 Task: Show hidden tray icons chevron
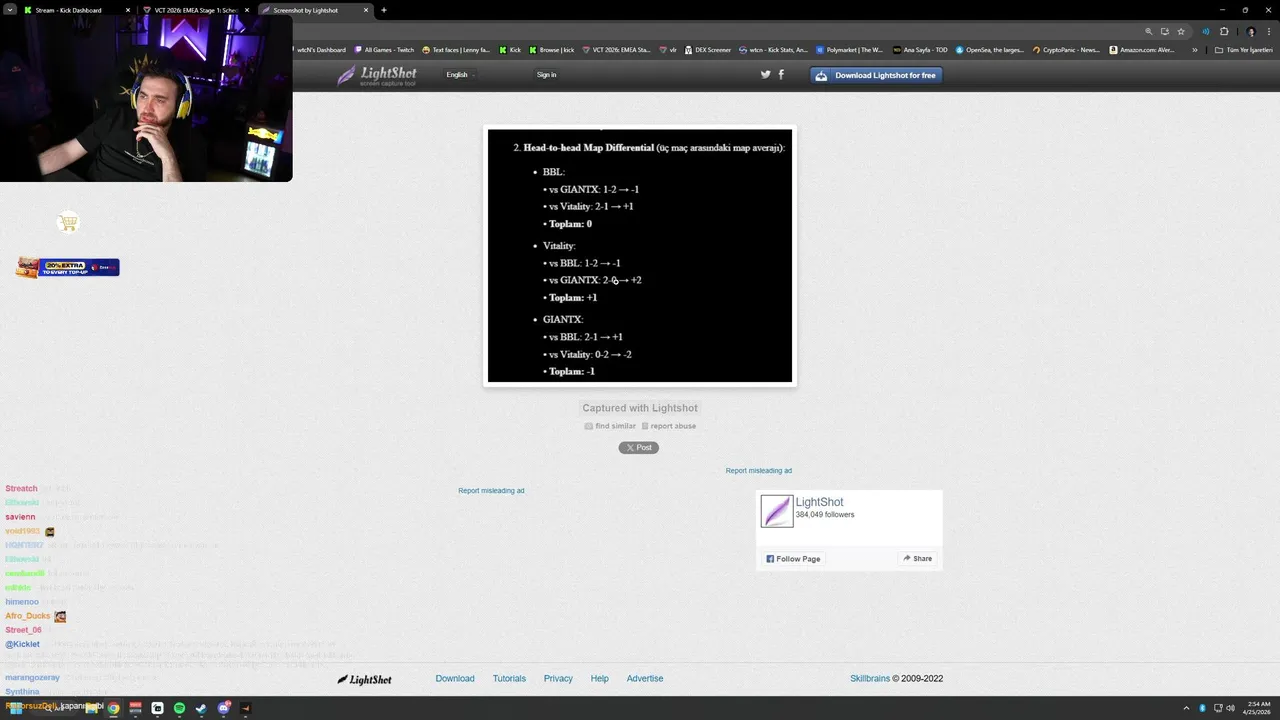tap(1186, 708)
